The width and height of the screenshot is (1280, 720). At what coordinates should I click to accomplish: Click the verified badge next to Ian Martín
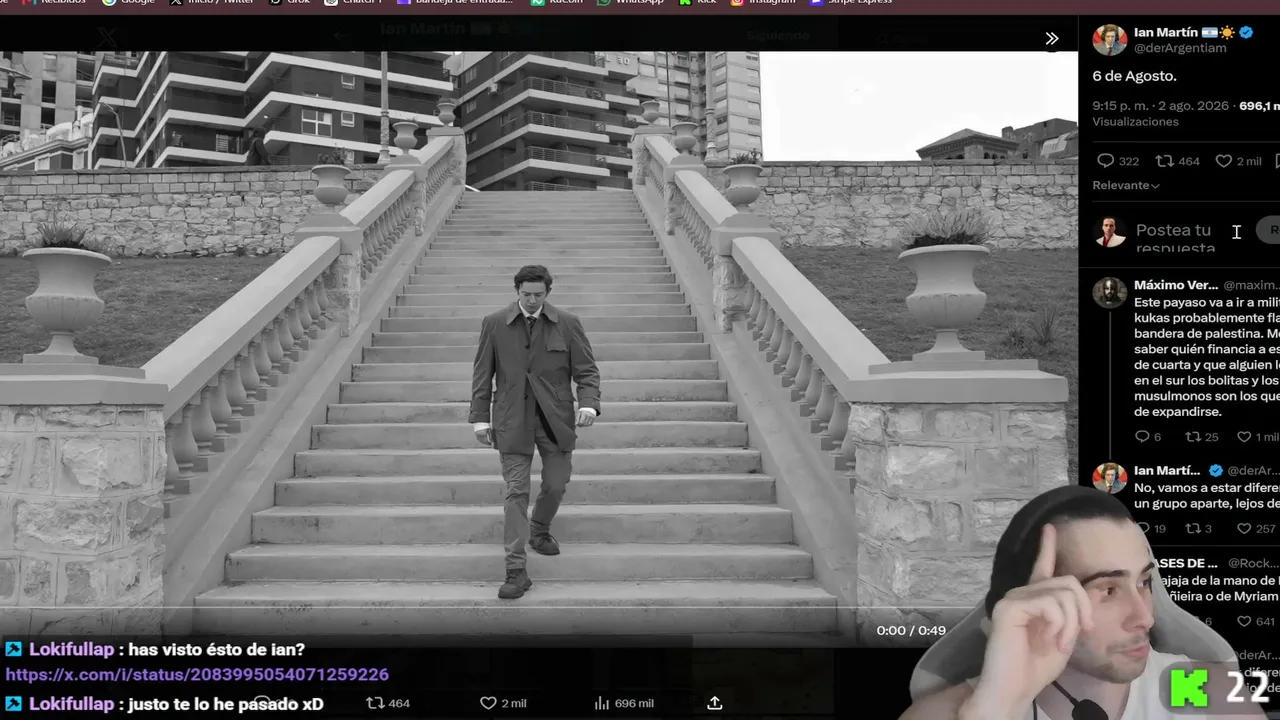[x=1246, y=32]
